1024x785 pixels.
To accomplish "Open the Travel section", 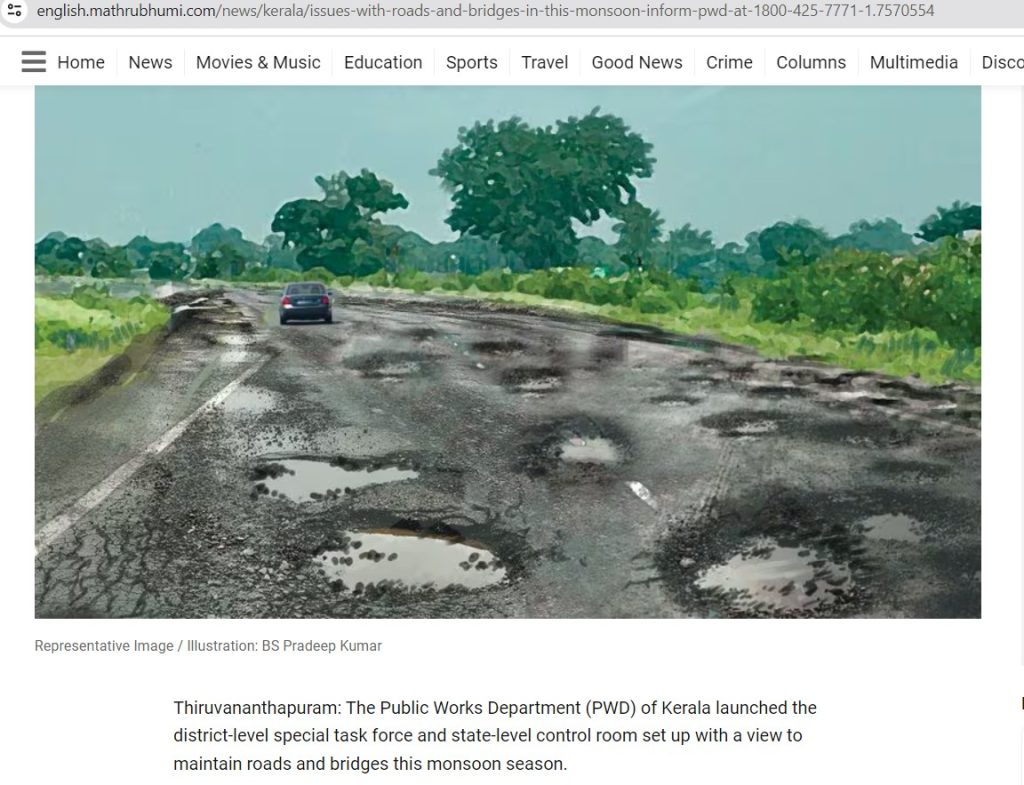I will pyautogui.click(x=545, y=62).
